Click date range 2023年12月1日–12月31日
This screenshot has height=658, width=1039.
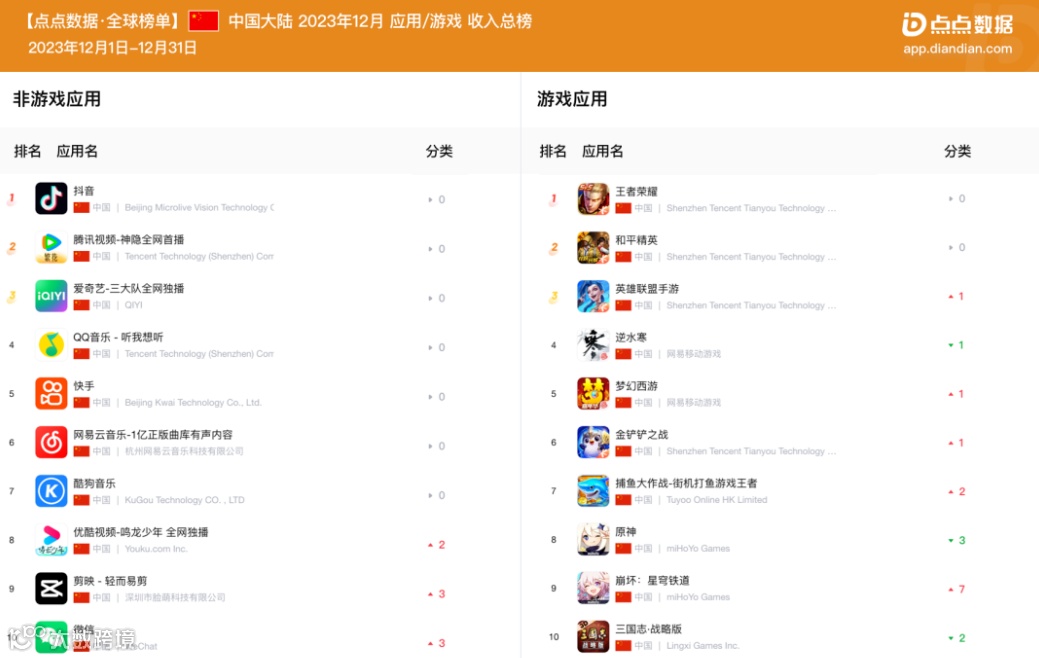click(x=112, y=48)
